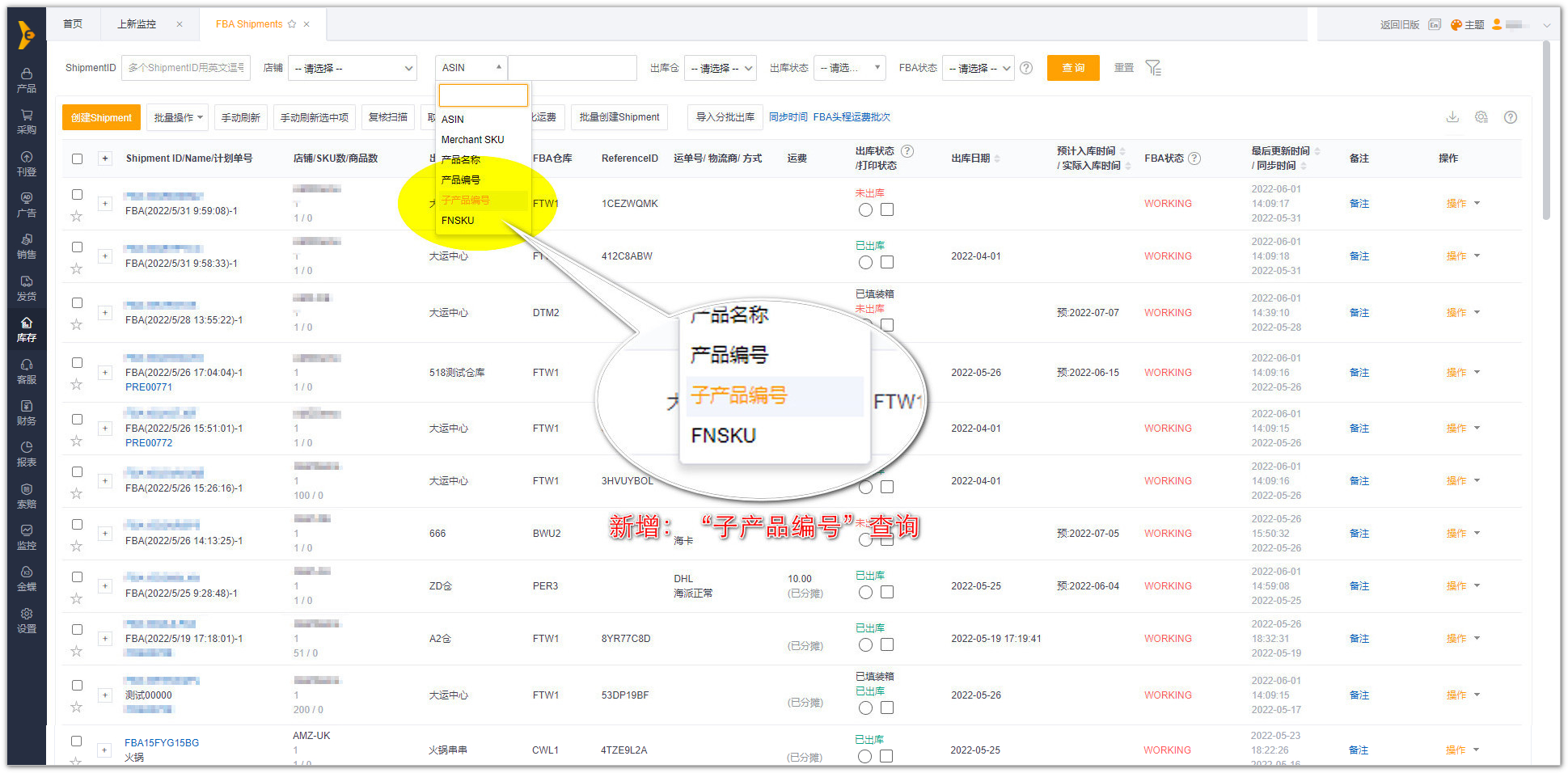Open column settings gear icon
Screen dimensions: 1568x773
click(x=1481, y=117)
